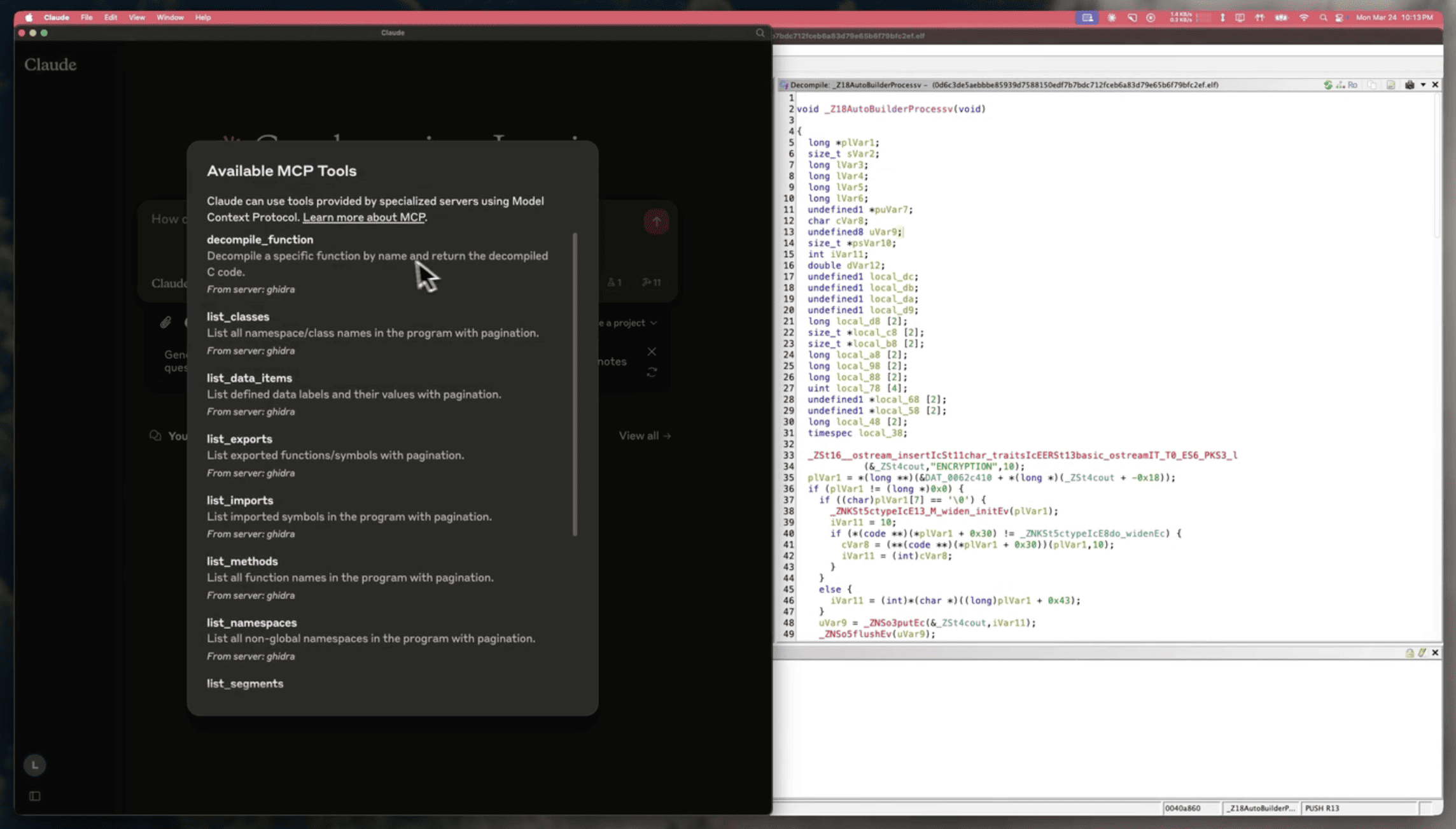Image resolution: width=1456 pixels, height=829 pixels.
Task: Click the paperclip attachment icon
Action: point(165,322)
